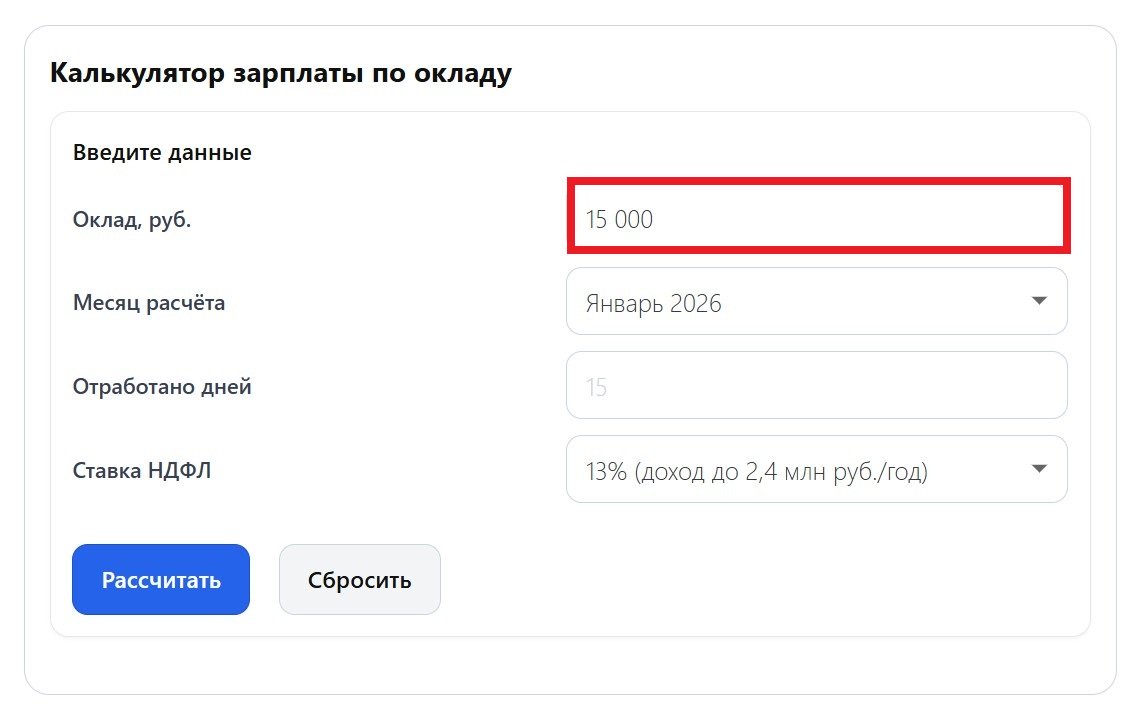Click the Введите данные section header
Screen dimensions: 1139x722
[162, 152]
